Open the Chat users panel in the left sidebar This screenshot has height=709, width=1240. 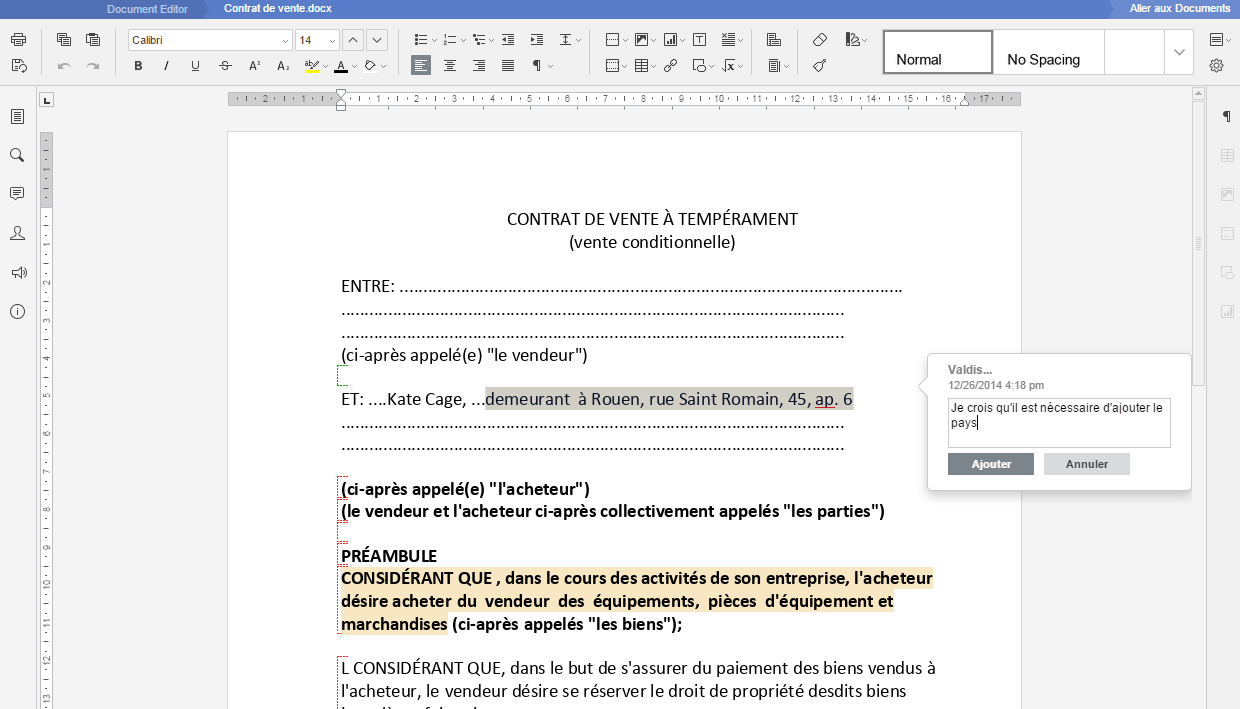17,233
